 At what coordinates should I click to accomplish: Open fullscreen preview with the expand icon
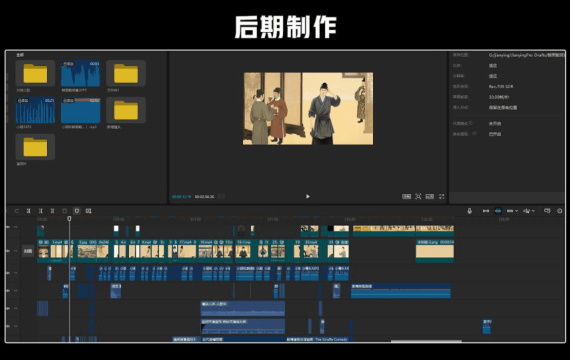pos(442,196)
